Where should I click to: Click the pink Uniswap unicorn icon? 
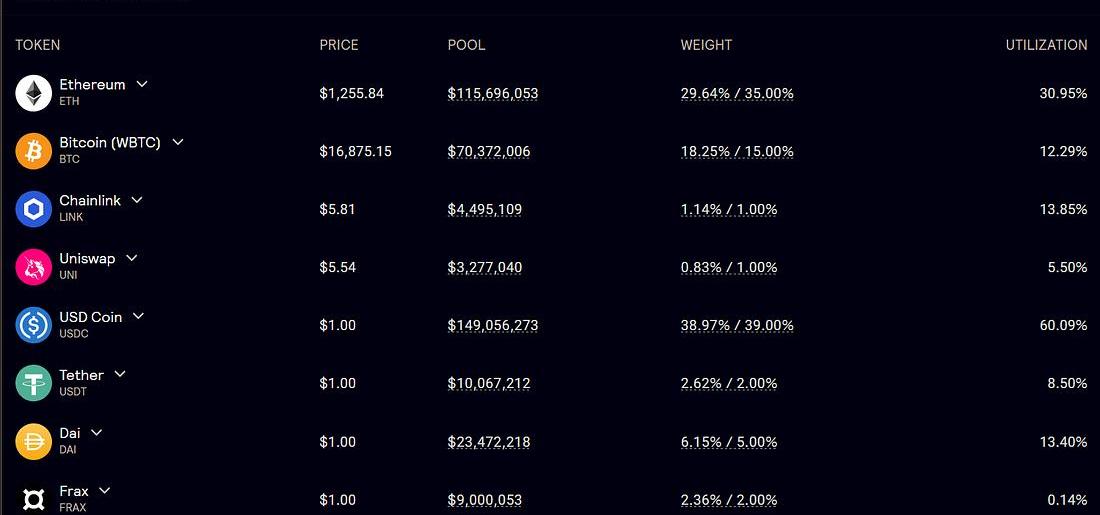coord(34,267)
